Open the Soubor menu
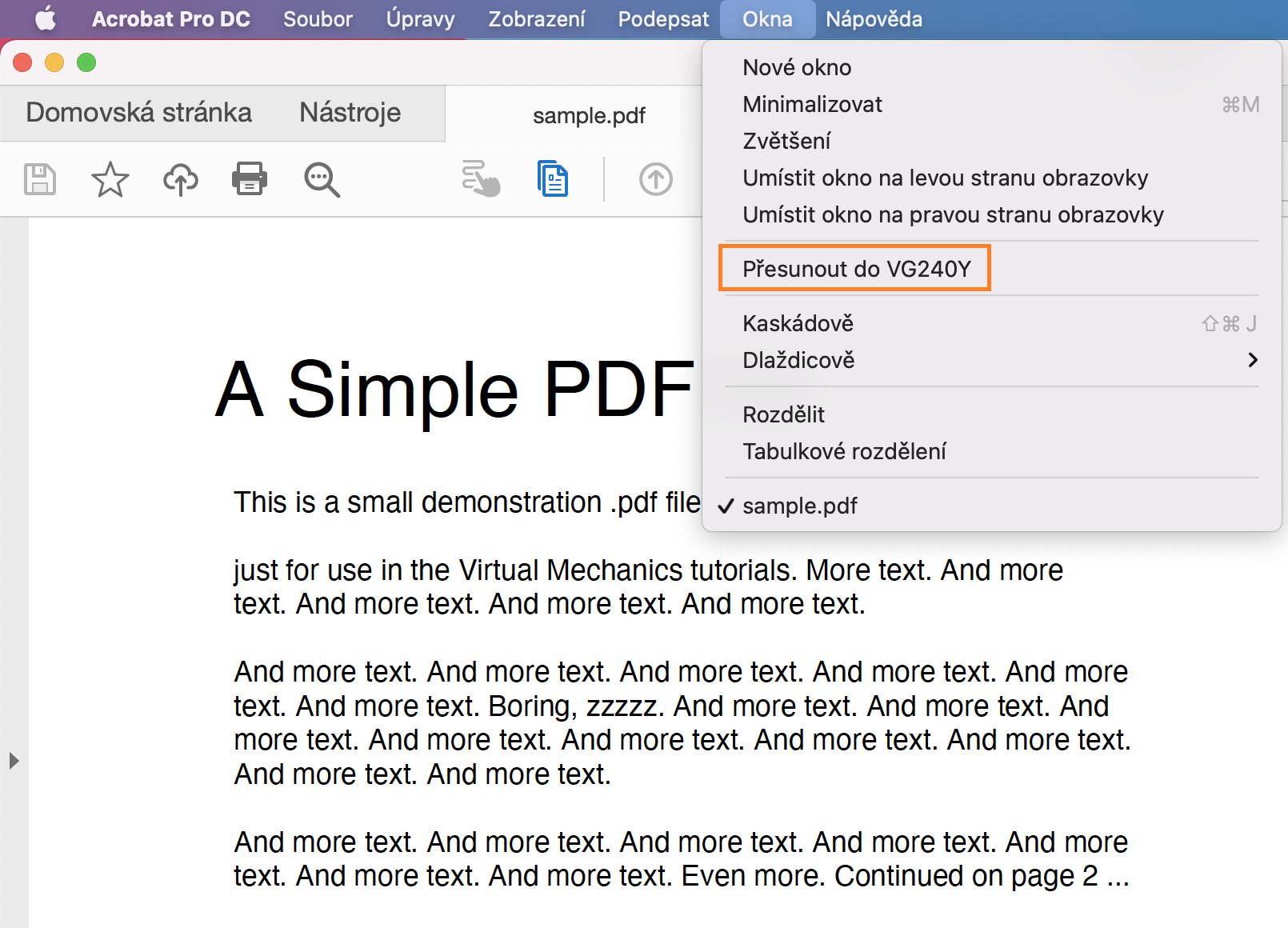 pyautogui.click(x=318, y=18)
